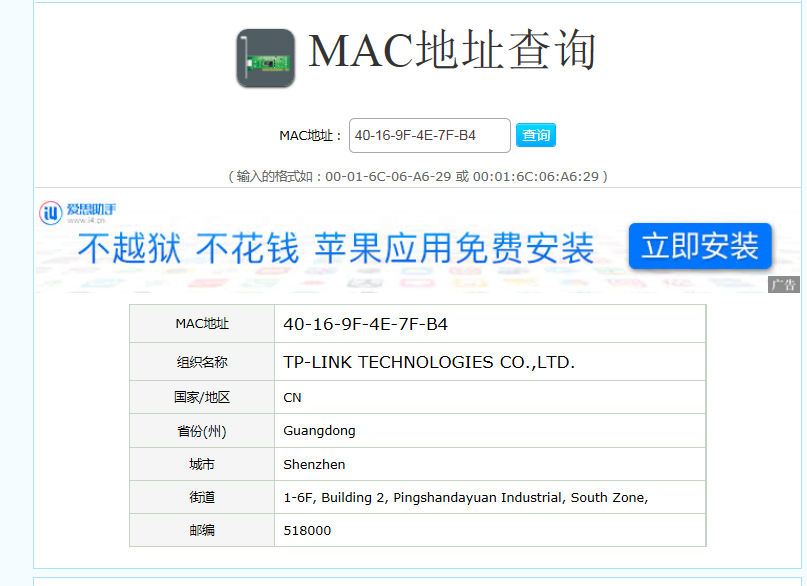The height and width of the screenshot is (586, 807).
Task: Click the 查询 search button
Action: 536,135
